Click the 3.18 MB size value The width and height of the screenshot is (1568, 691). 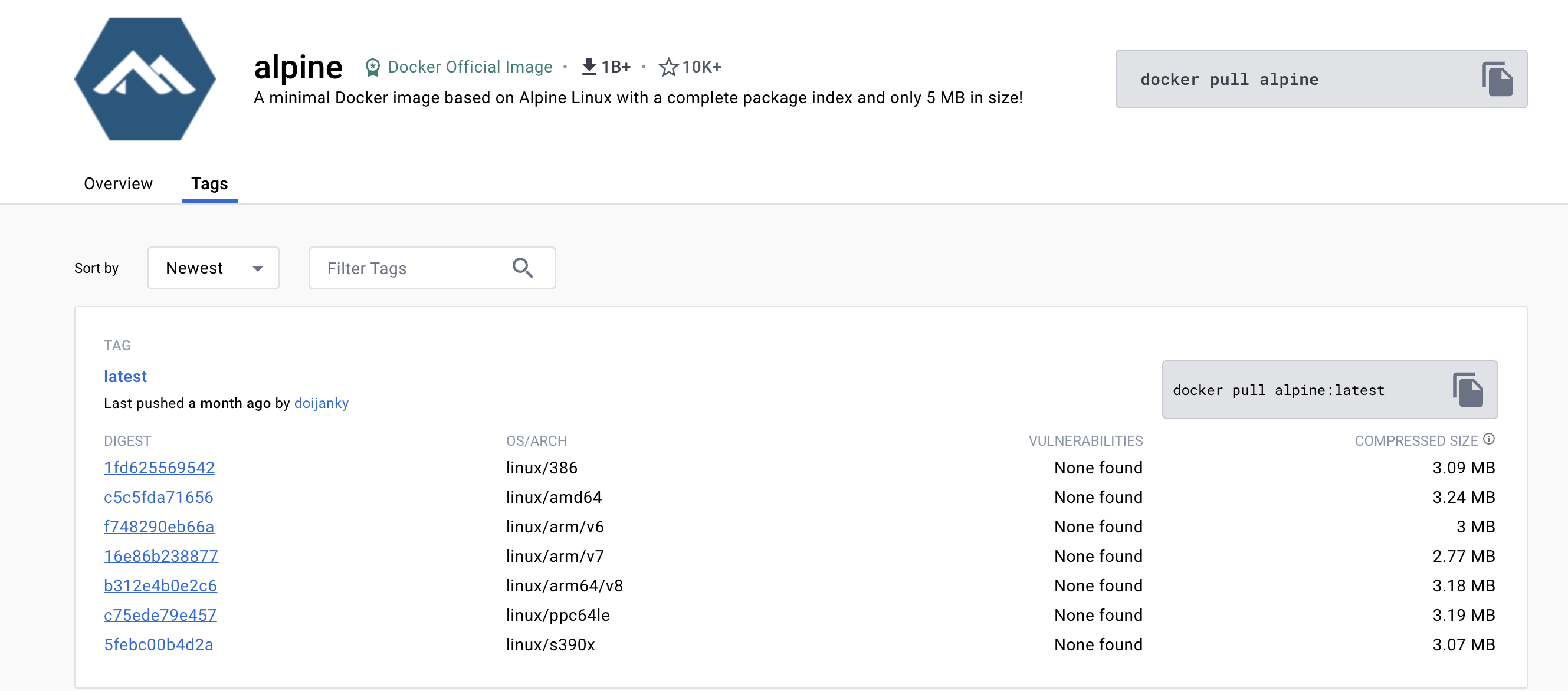pyautogui.click(x=1464, y=586)
